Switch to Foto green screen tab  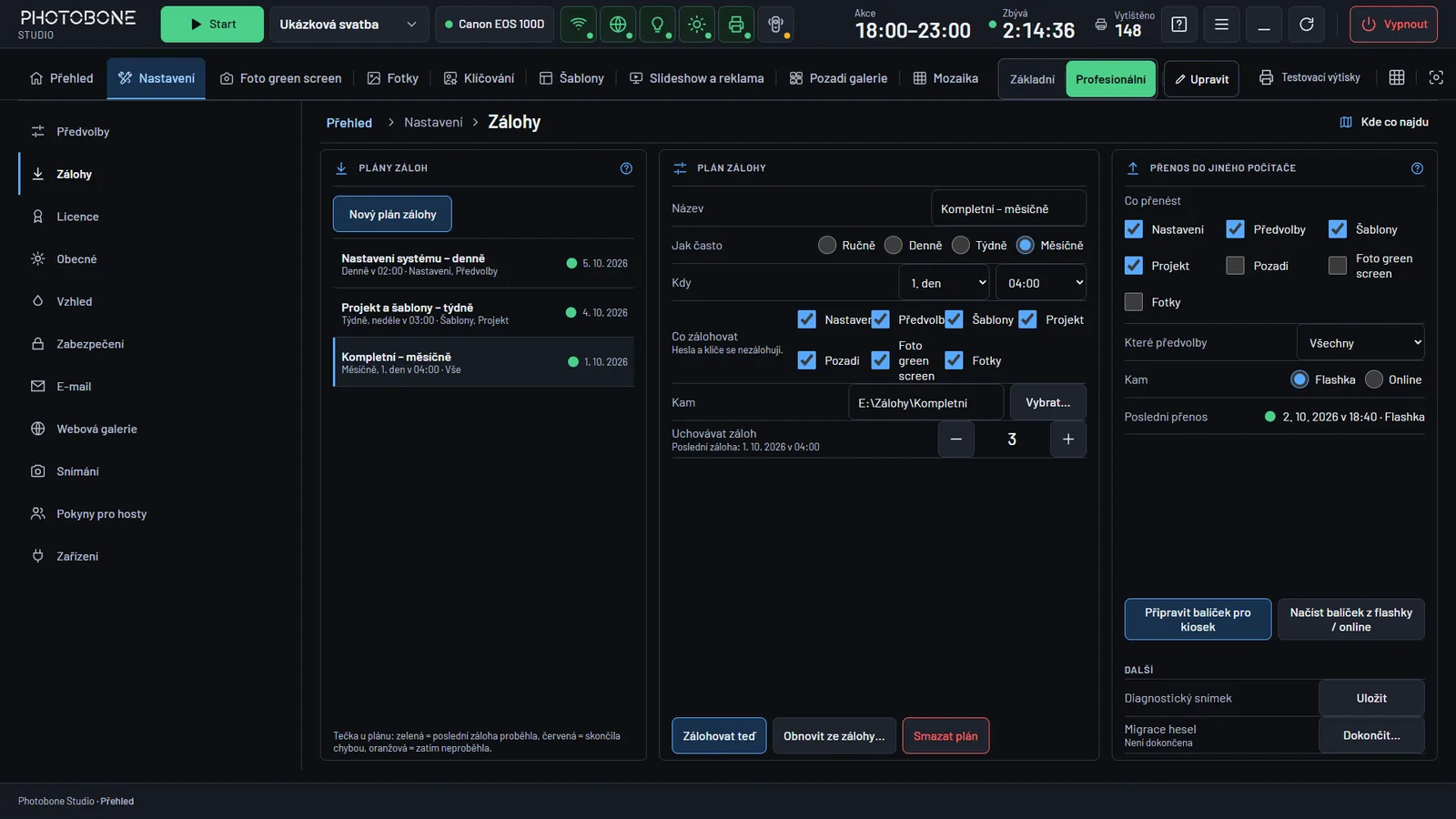coord(281,78)
